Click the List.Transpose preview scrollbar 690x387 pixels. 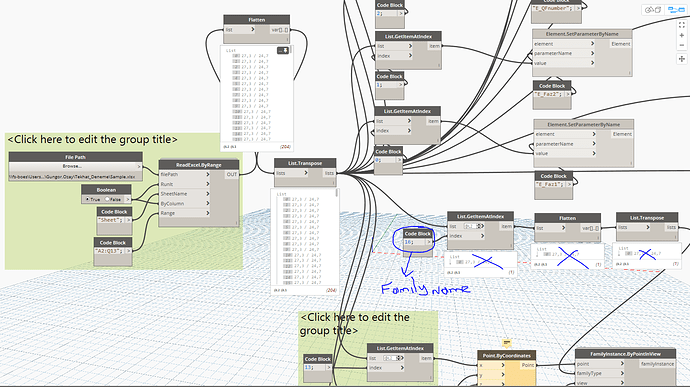coord(338,193)
